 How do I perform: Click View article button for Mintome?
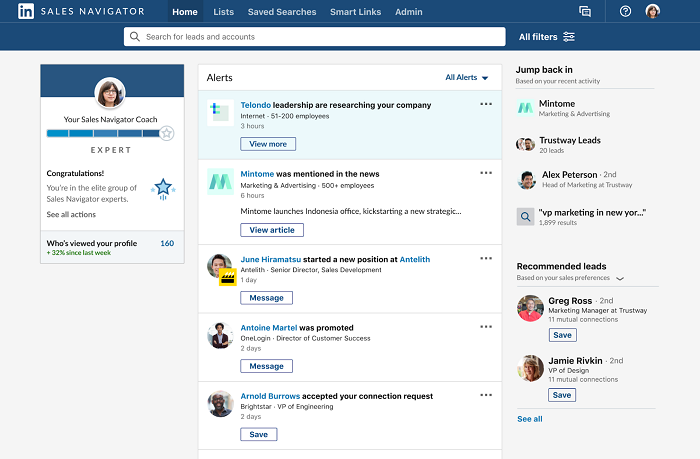[271, 230]
